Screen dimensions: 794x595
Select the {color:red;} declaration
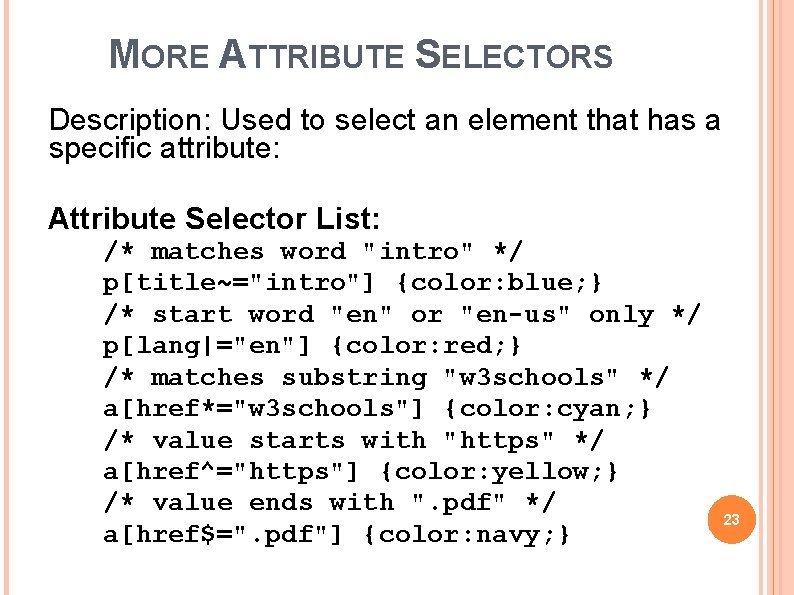tap(426, 346)
